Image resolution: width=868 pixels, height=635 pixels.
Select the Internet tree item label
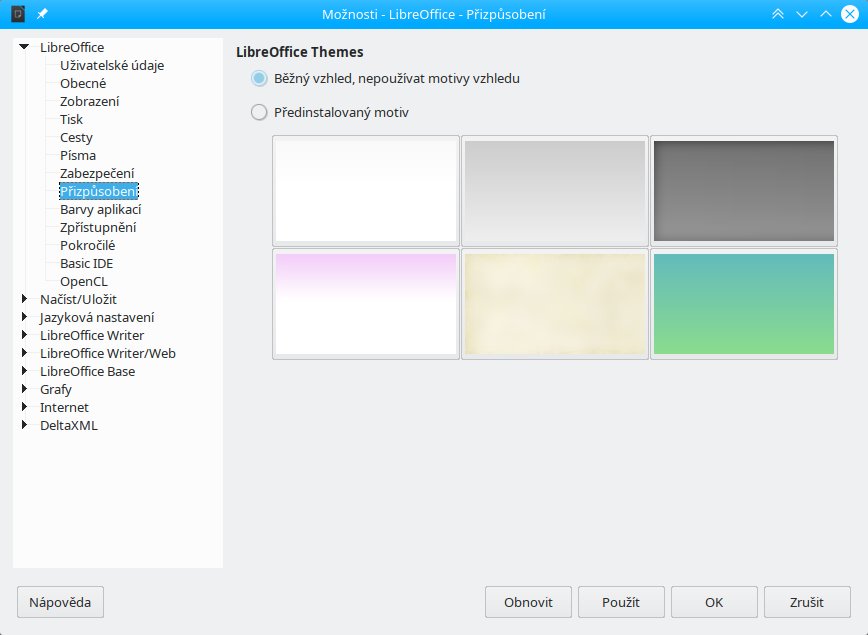(x=64, y=407)
